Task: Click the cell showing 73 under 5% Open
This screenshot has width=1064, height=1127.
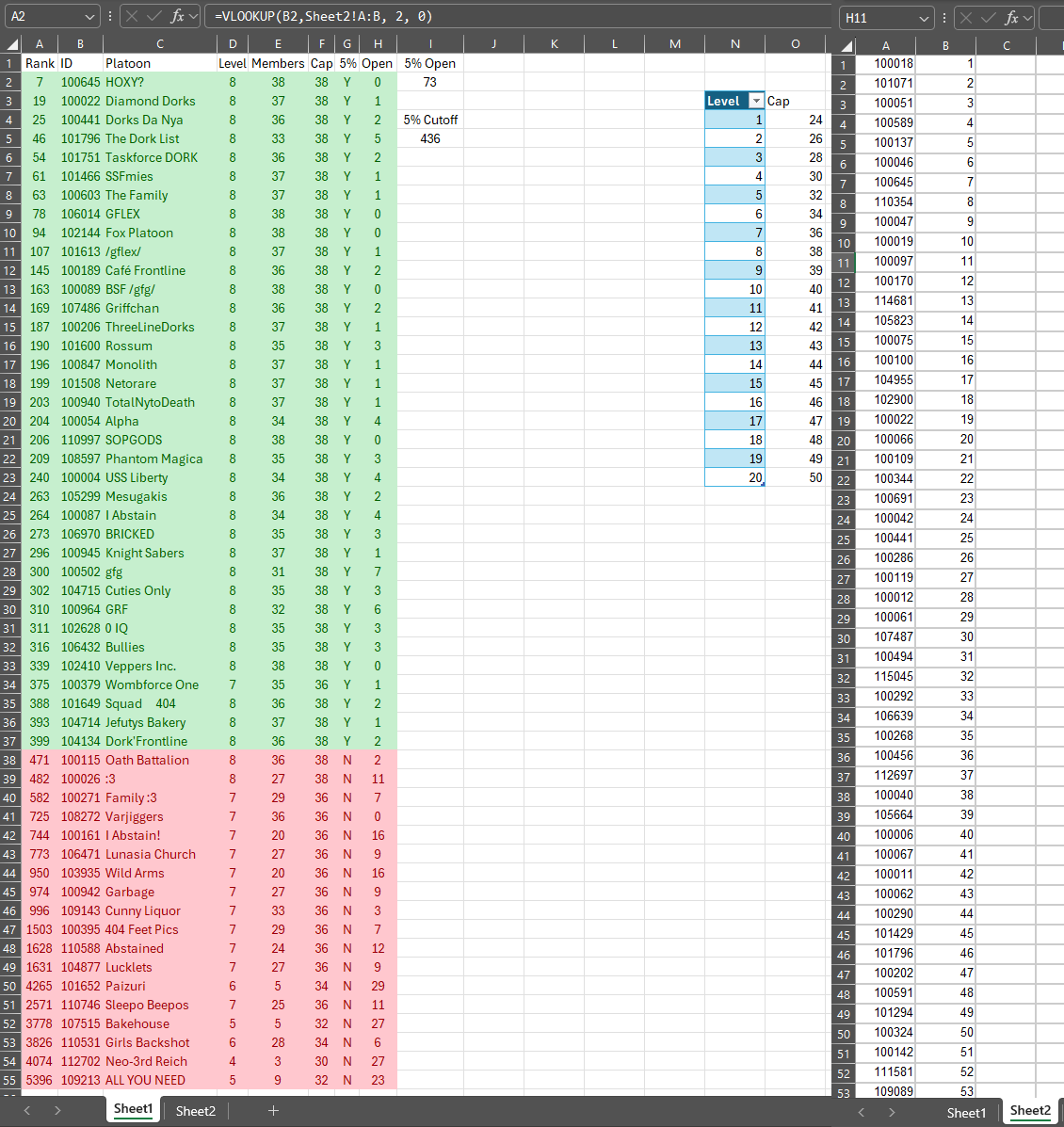Action: click(430, 82)
